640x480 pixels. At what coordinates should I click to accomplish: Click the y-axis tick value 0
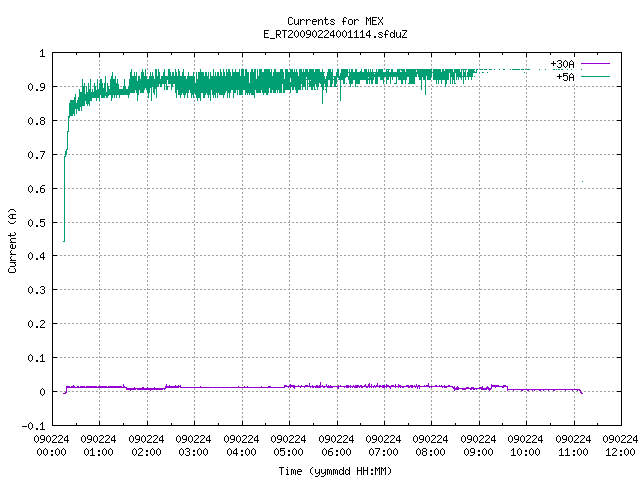pyautogui.click(x=42, y=392)
